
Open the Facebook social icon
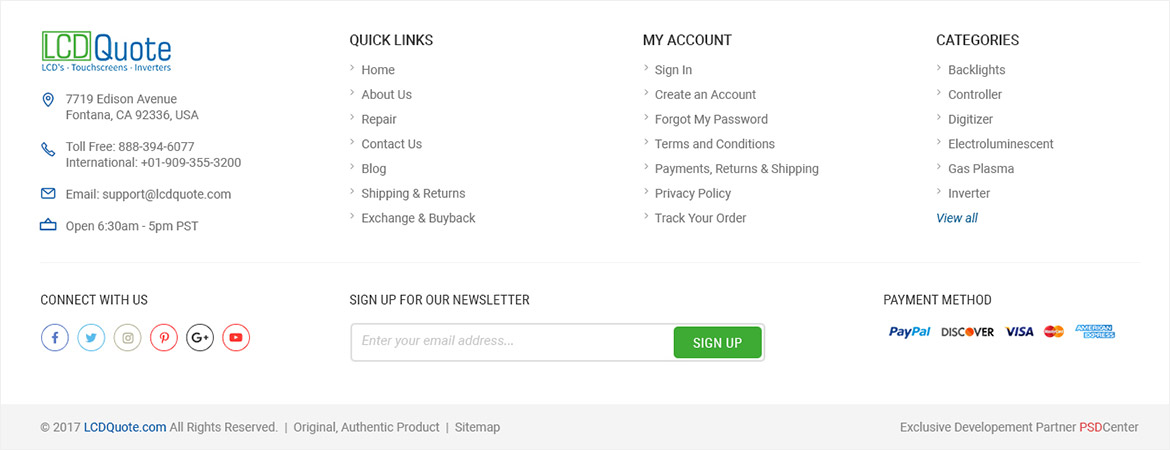click(54, 337)
